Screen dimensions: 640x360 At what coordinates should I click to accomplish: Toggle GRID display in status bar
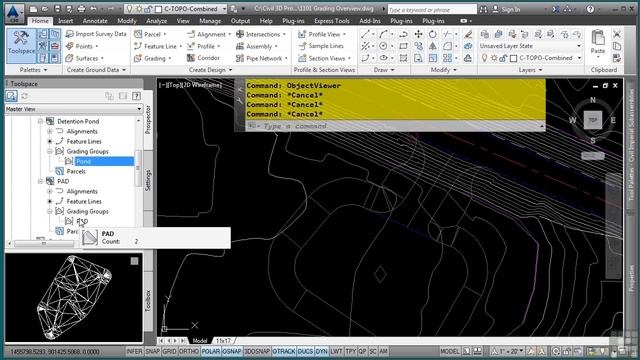tap(169, 351)
